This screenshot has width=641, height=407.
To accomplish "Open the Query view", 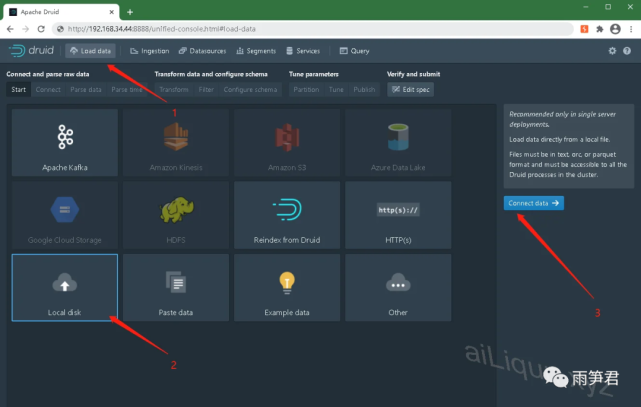I will (x=354, y=51).
